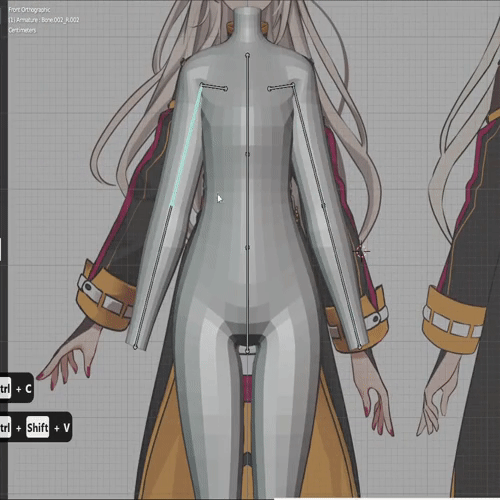Click the wrist tip joint near the 3D cursor arm

tap(360, 347)
